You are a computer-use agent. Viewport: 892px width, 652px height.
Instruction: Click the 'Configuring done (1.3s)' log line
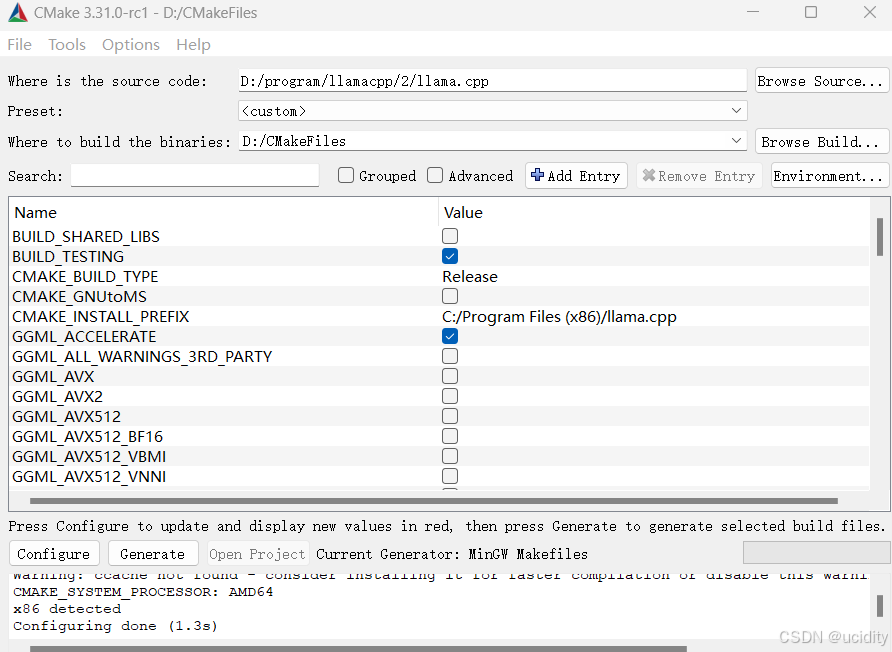point(115,626)
